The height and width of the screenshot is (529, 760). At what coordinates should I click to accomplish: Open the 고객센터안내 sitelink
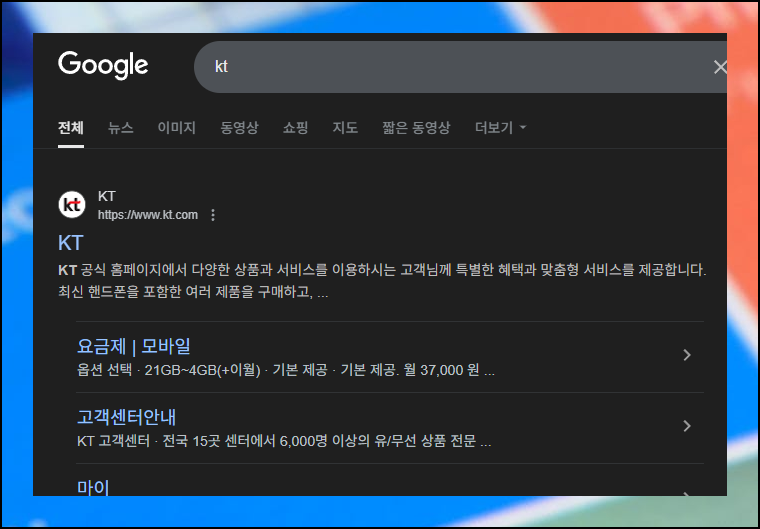pos(127,417)
